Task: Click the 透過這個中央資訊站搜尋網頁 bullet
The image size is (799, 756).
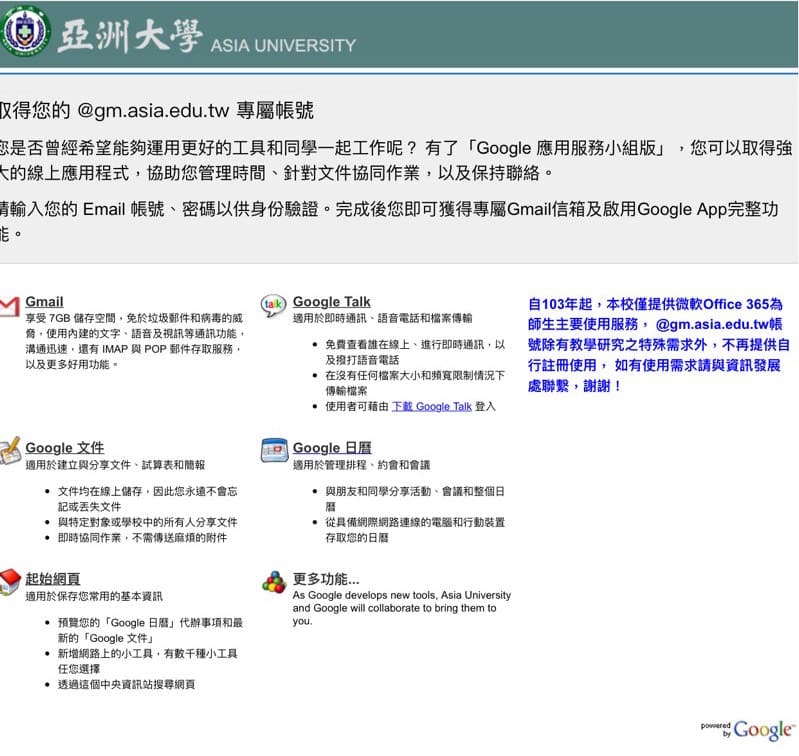Action: (x=126, y=684)
